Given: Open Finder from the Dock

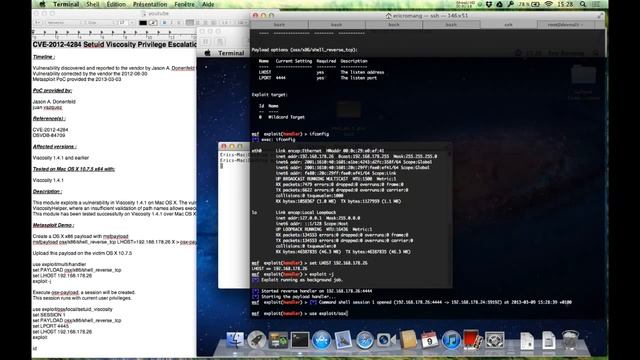Looking at the screenshot, I should (x=235, y=340).
